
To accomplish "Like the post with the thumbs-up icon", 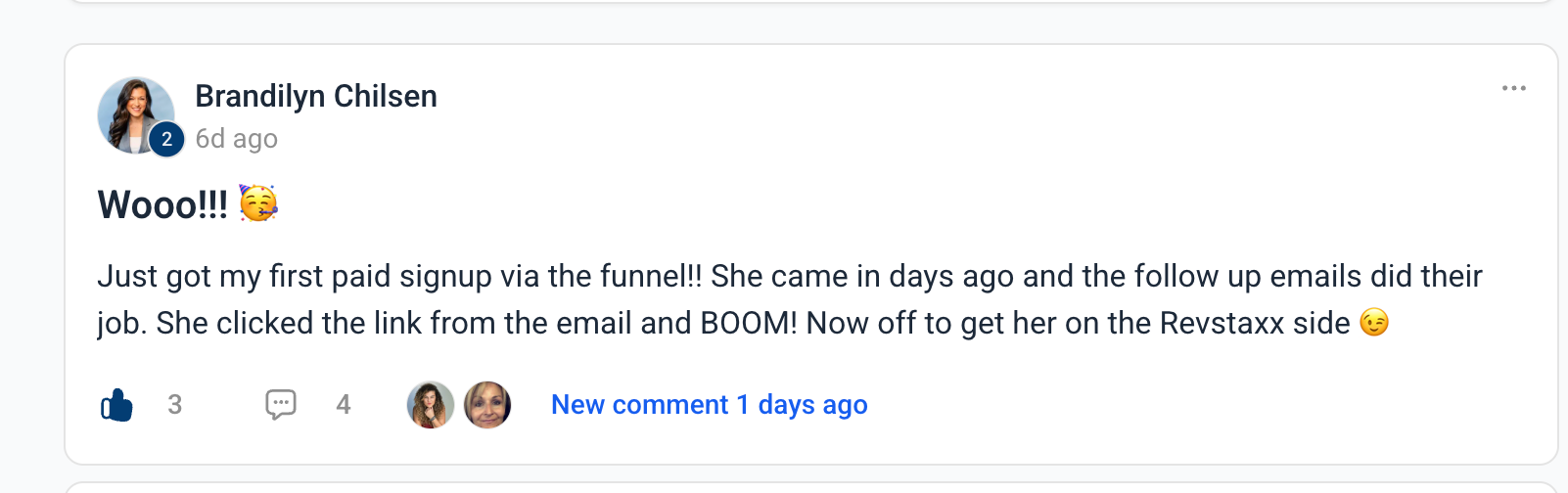I will pyautogui.click(x=116, y=404).
